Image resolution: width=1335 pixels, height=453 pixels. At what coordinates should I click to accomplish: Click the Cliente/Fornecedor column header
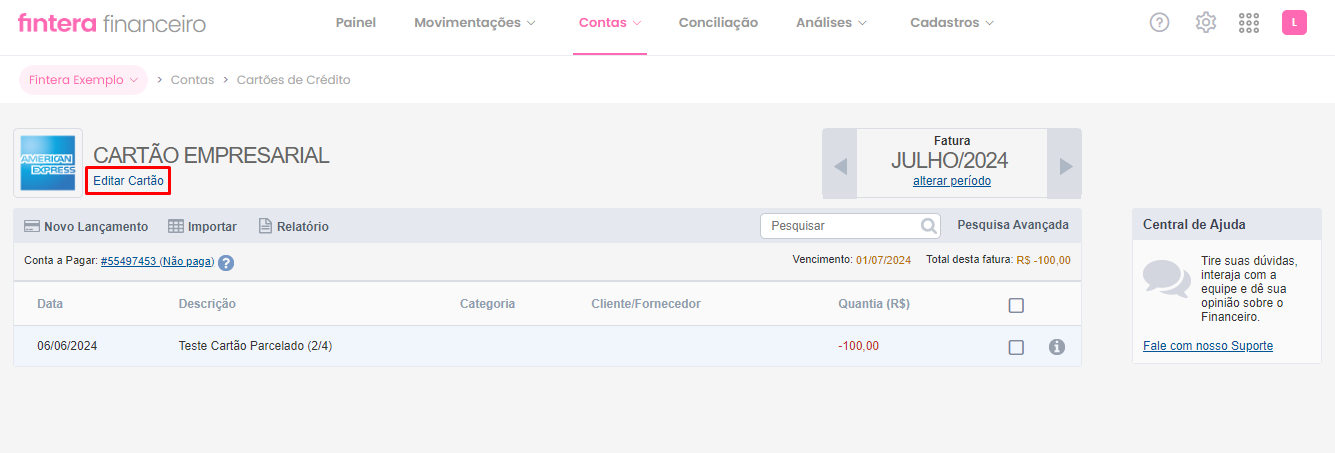click(646, 304)
